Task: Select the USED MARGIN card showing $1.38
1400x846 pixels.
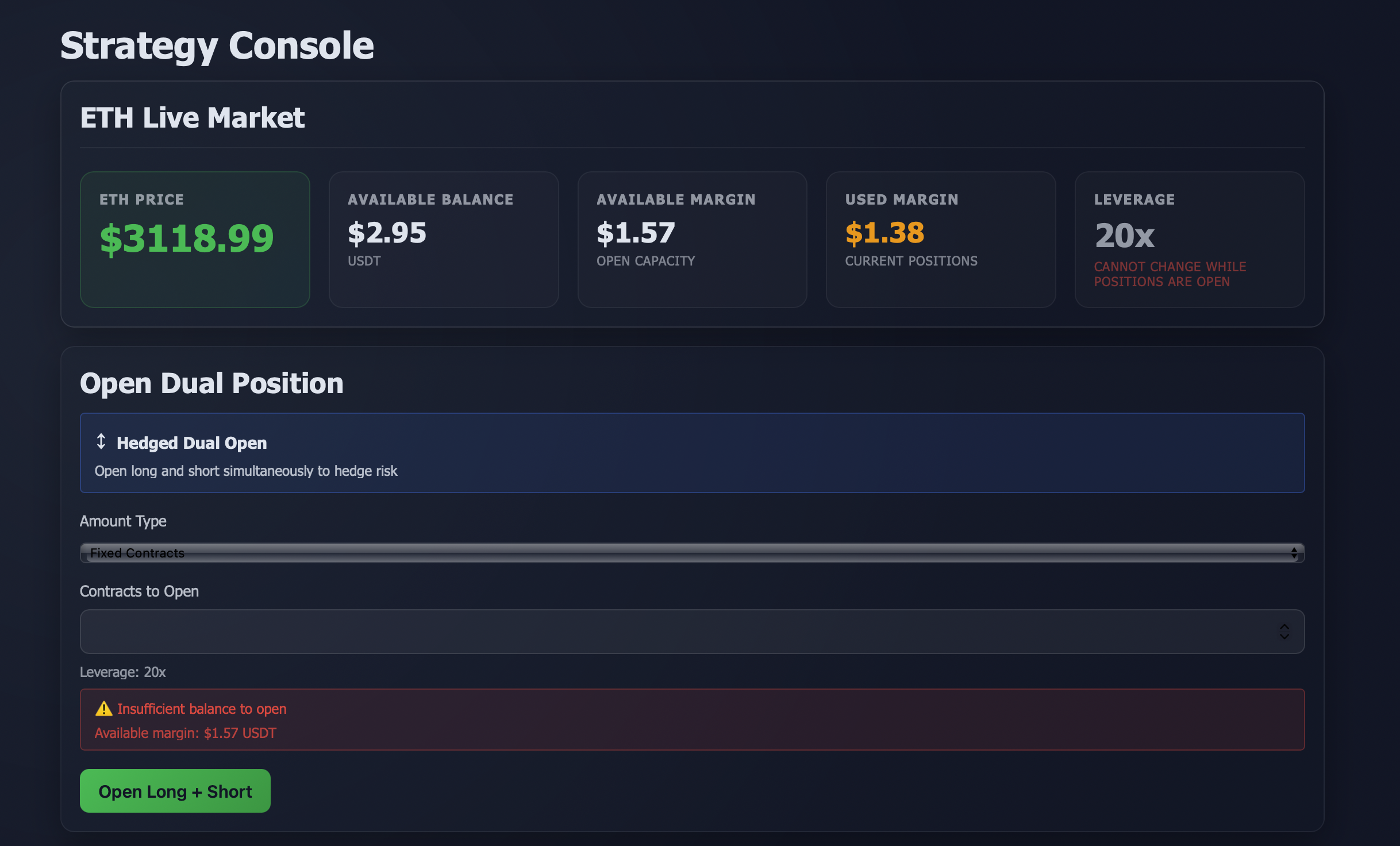Action: (x=940, y=239)
